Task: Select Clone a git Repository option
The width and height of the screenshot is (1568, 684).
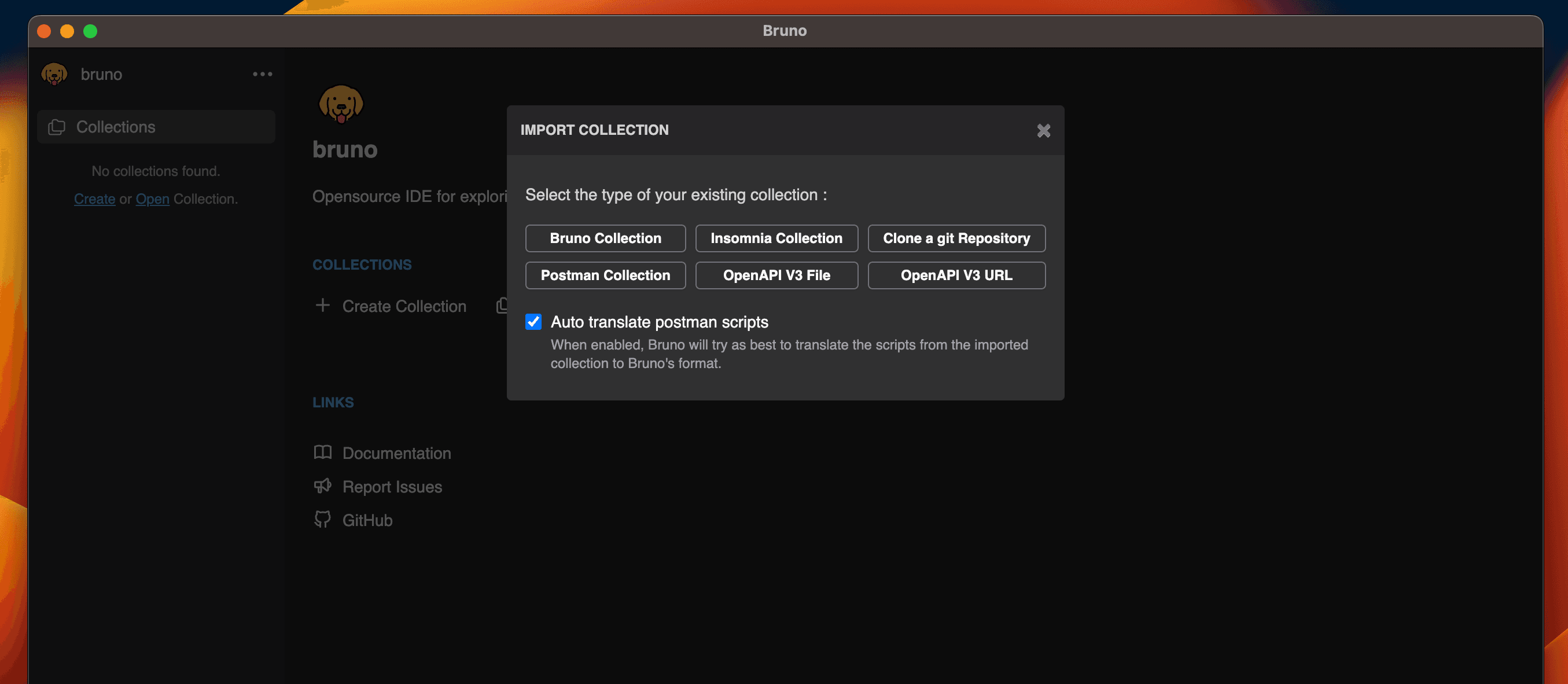Action: tap(956, 238)
